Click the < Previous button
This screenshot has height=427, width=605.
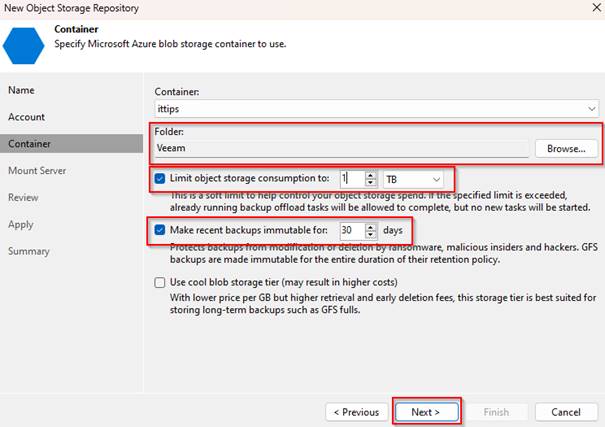(357, 412)
